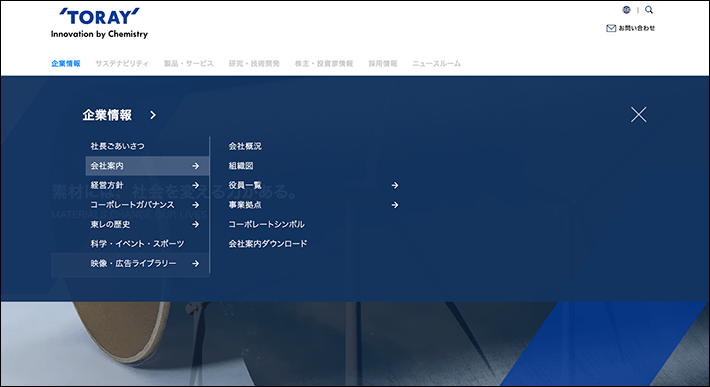Screen dimensions: 710x387
Task: Select 東レの歴史 menu entry
Action: click(110, 224)
